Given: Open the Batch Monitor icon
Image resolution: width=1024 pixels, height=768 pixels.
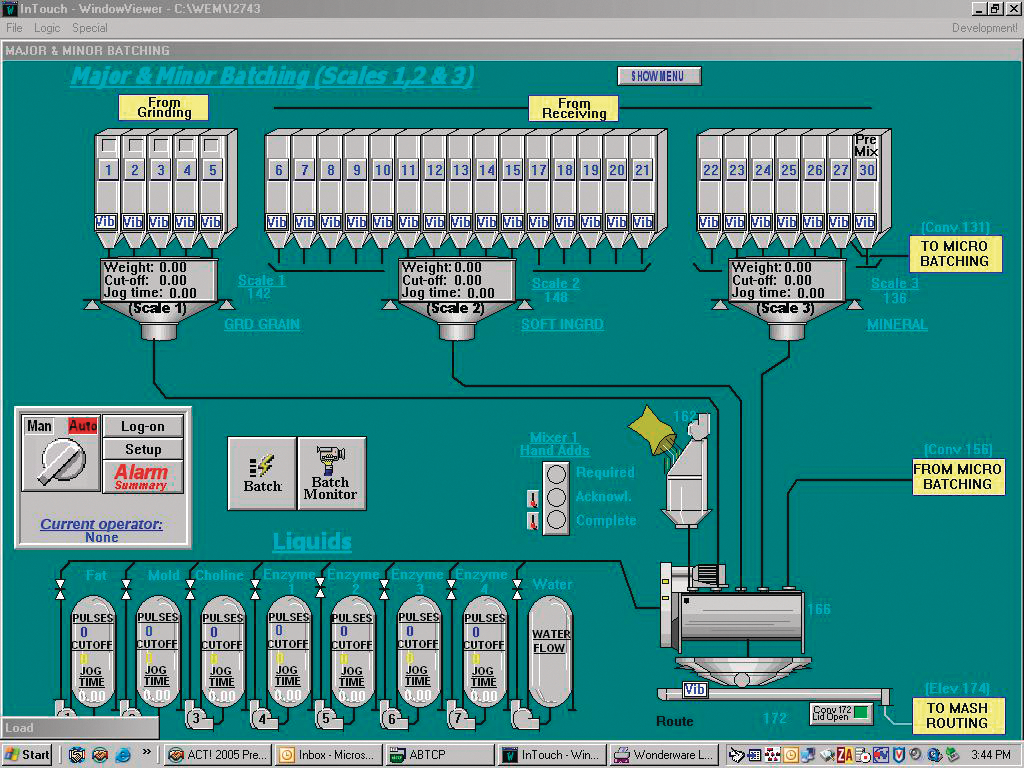Looking at the screenshot, I should click(331, 472).
